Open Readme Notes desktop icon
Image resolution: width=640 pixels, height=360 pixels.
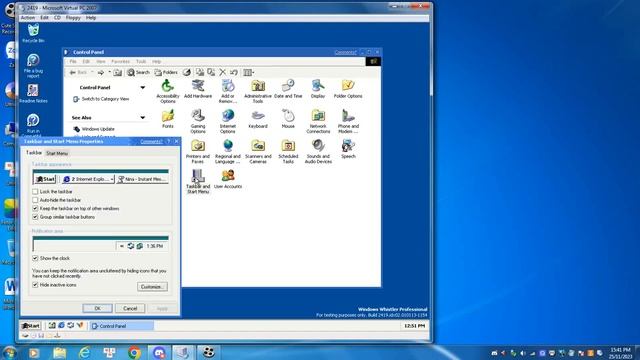click(x=33, y=93)
